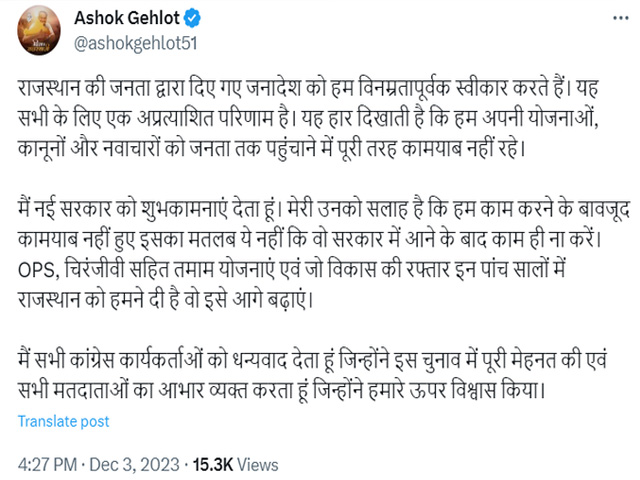The image size is (640, 480).
Task: Open the three-dot more options menu
Action: 621,18
